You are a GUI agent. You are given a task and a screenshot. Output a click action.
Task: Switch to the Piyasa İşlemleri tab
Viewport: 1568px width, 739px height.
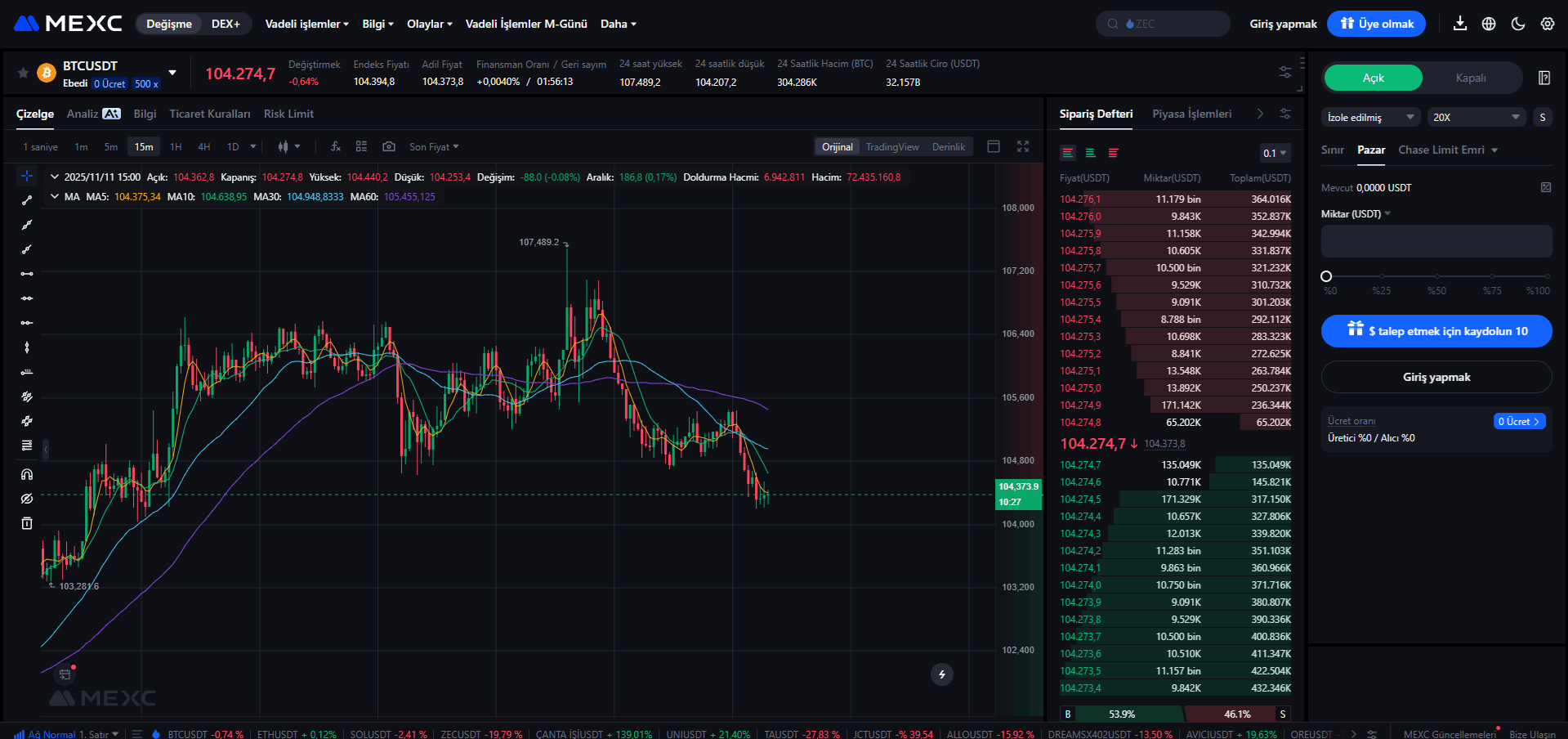click(1191, 114)
